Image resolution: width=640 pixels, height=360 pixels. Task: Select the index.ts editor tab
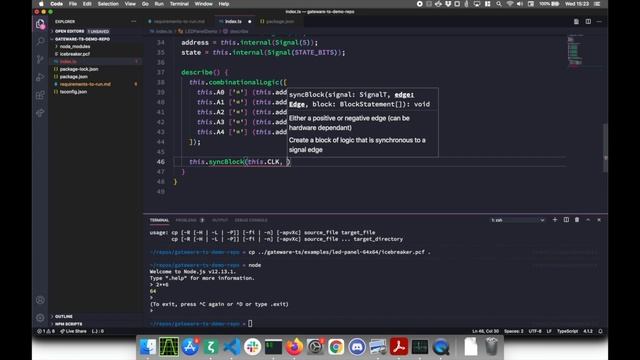click(233, 21)
